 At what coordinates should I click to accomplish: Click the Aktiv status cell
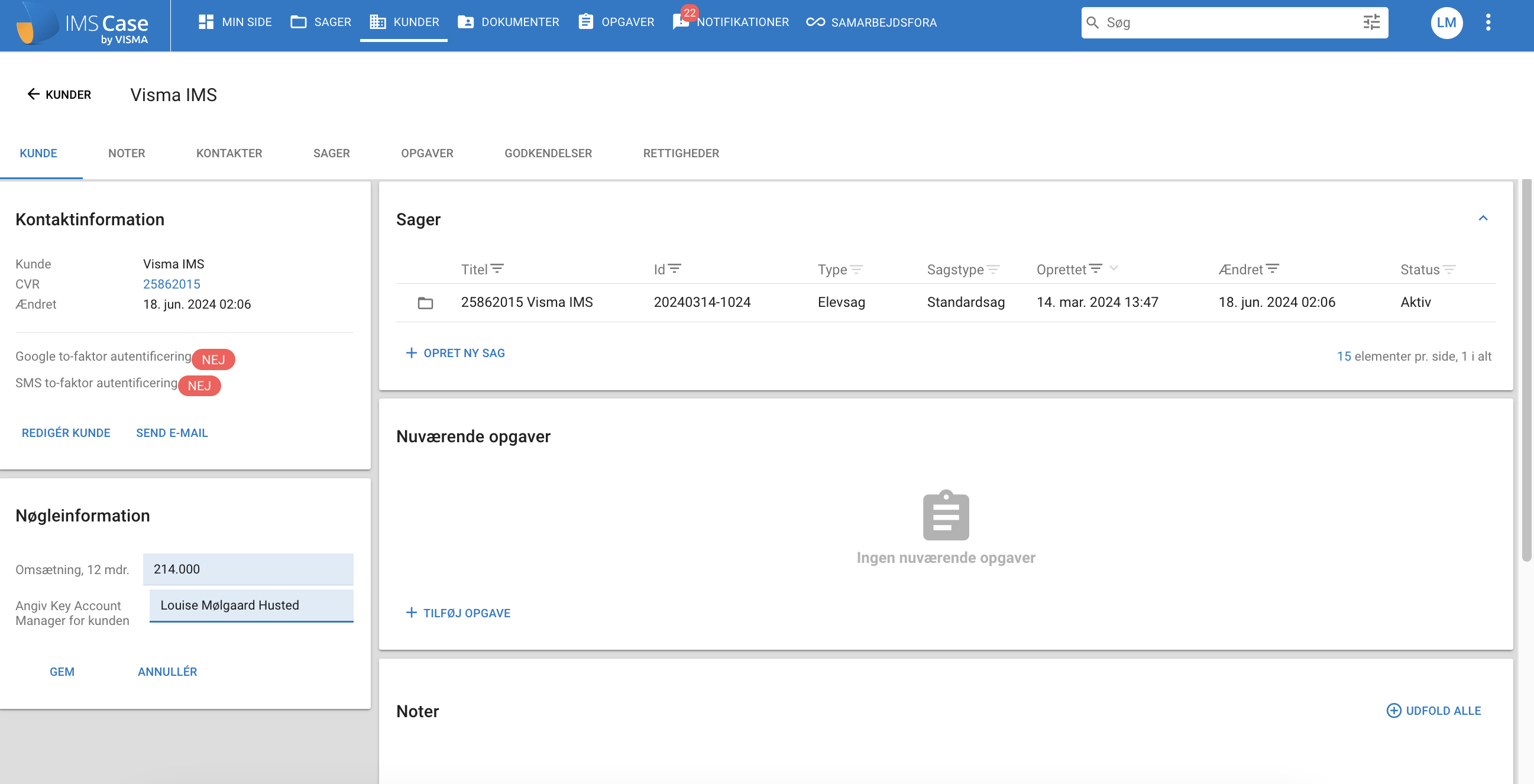1416,302
